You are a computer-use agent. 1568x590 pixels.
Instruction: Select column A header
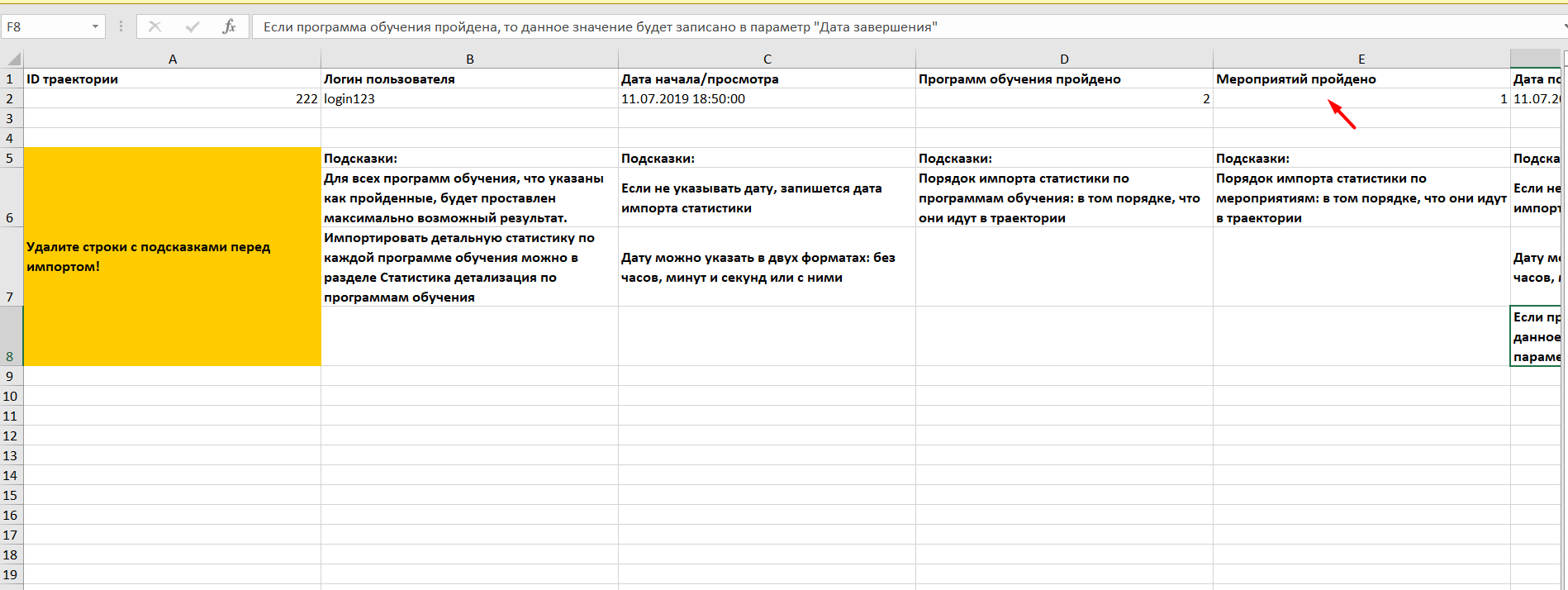pyautogui.click(x=172, y=59)
